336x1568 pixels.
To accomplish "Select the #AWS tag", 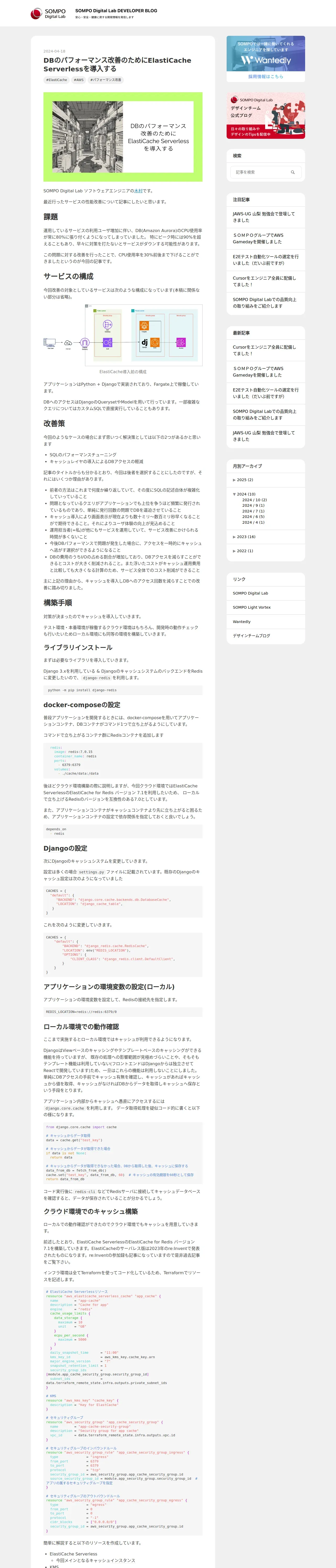I will tap(79, 80).
